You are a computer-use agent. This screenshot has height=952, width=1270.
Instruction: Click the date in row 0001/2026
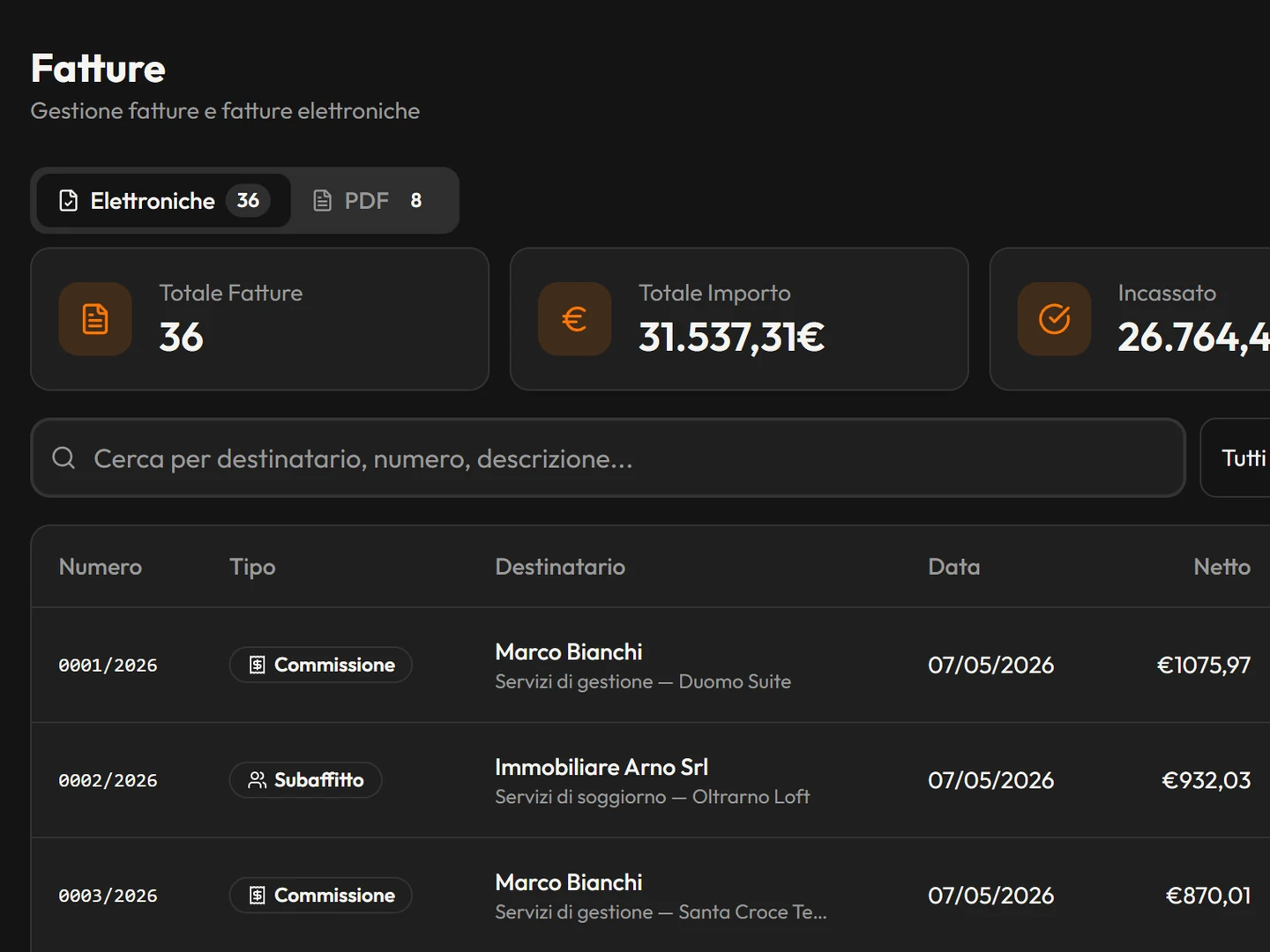[x=990, y=666]
